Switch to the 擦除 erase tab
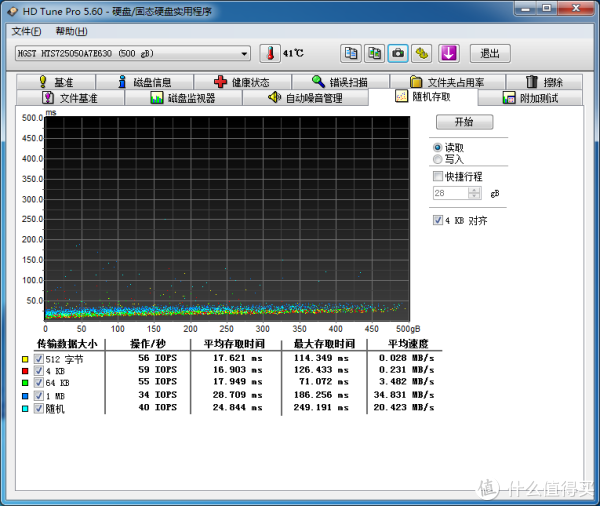600x506 pixels. 545,82
